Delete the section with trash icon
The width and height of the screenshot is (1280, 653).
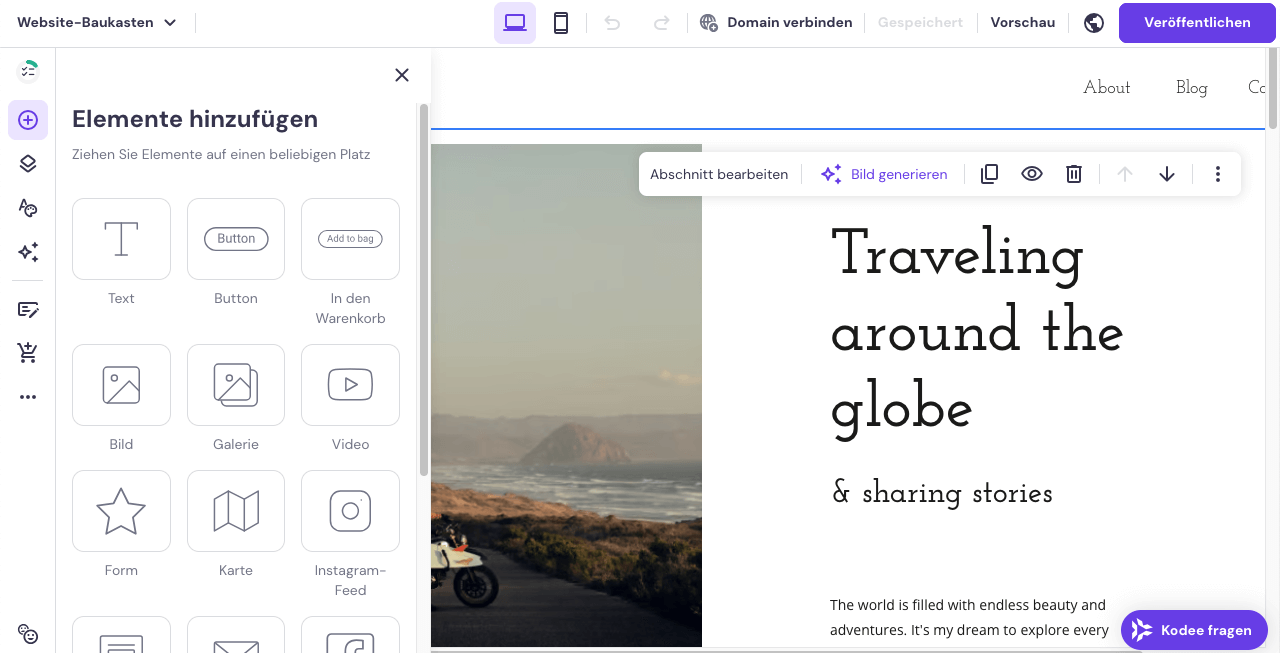coord(1074,174)
